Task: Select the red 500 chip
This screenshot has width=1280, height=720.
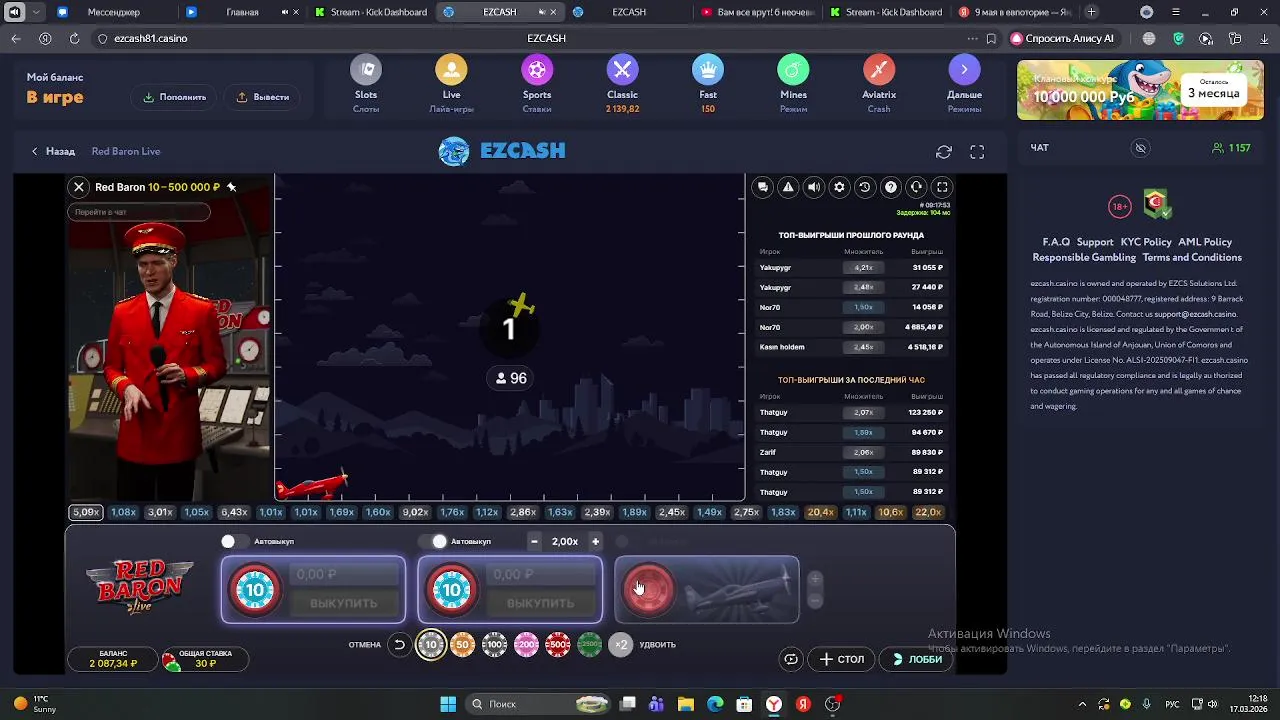Action: [558, 645]
